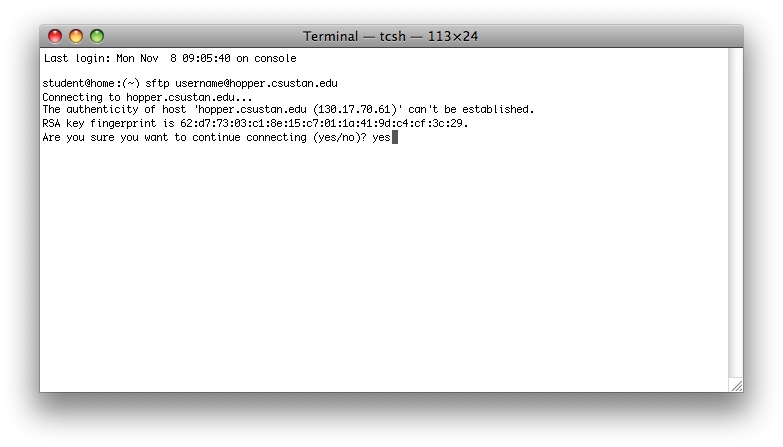Click the resize grip in window corner
The height and width of the screenshot is (447, 783).
[x=737, y=386]
